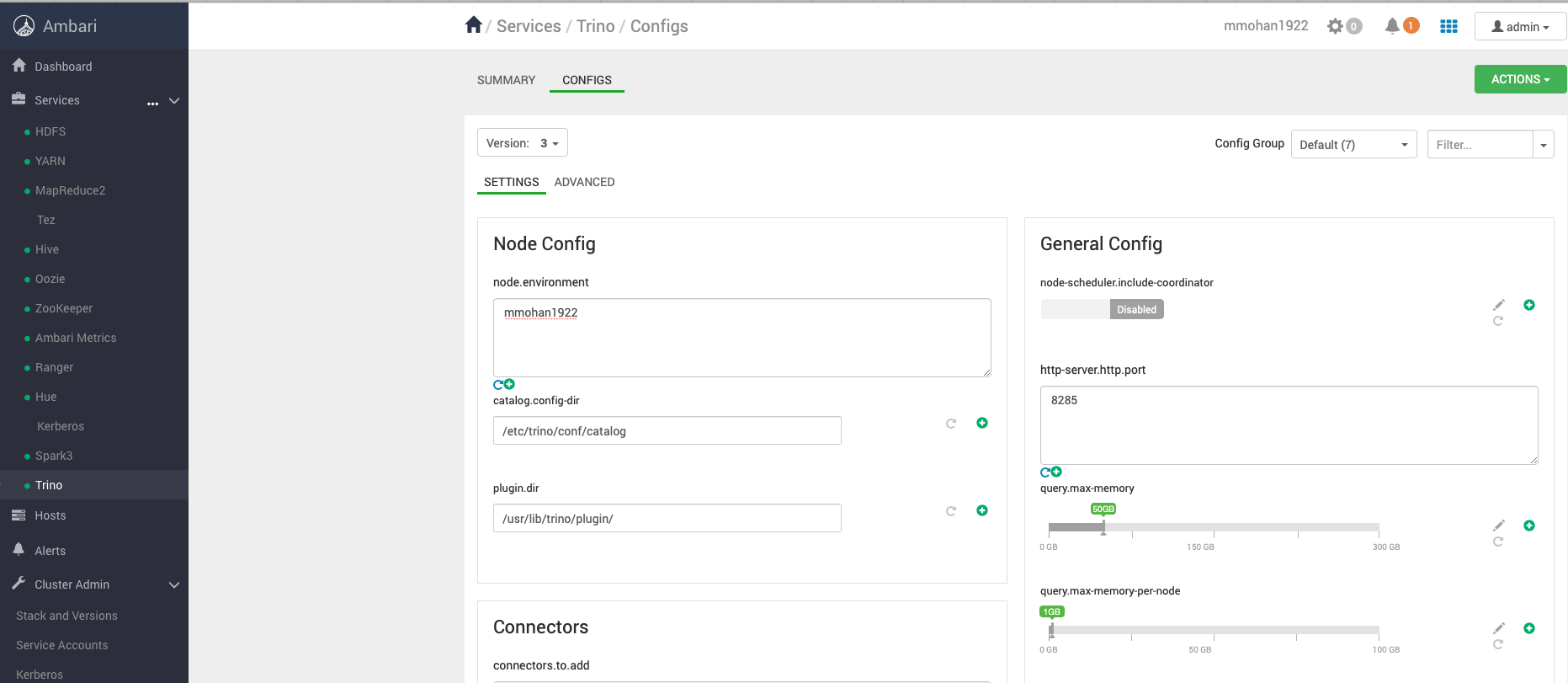Screen dimensions: 1568x683
Task: Click the Ambari logo icon
Action: (24, 26)
